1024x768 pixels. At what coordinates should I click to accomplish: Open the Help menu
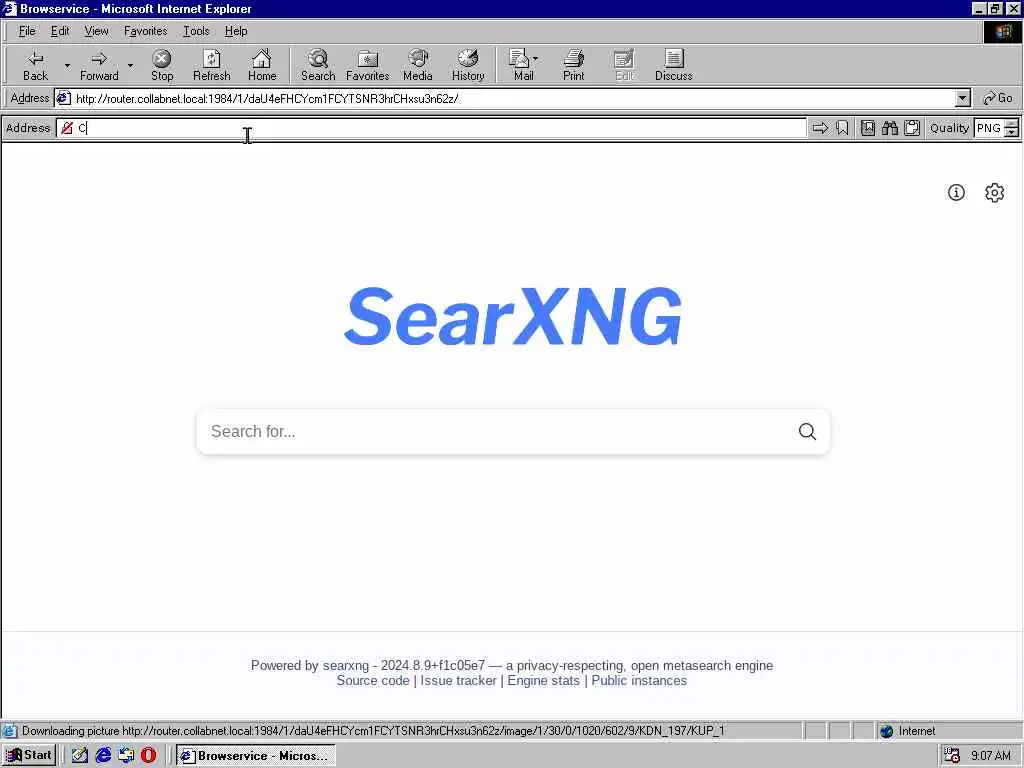pyautogui.click(x=236, y=31)
